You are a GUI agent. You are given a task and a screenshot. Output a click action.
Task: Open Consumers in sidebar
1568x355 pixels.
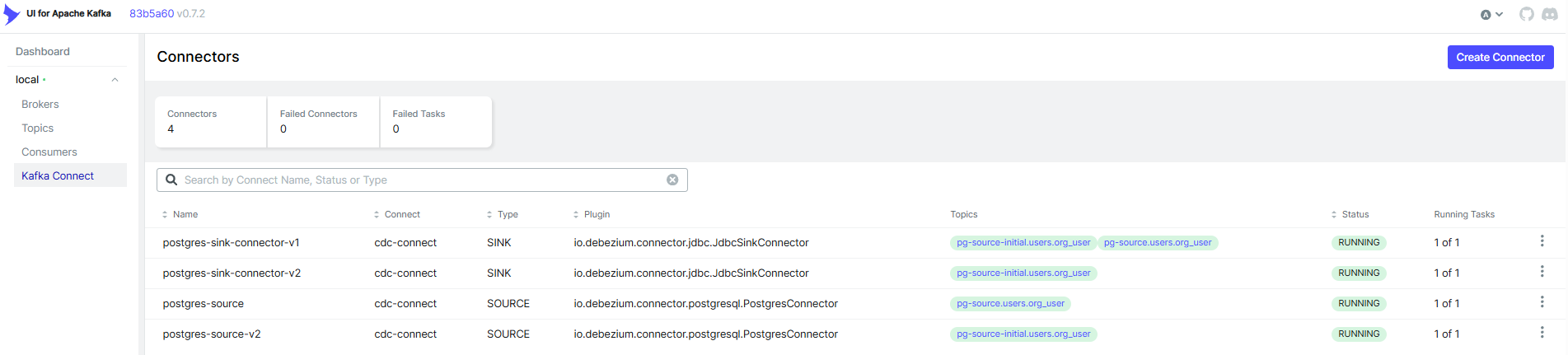pos(49,152)
